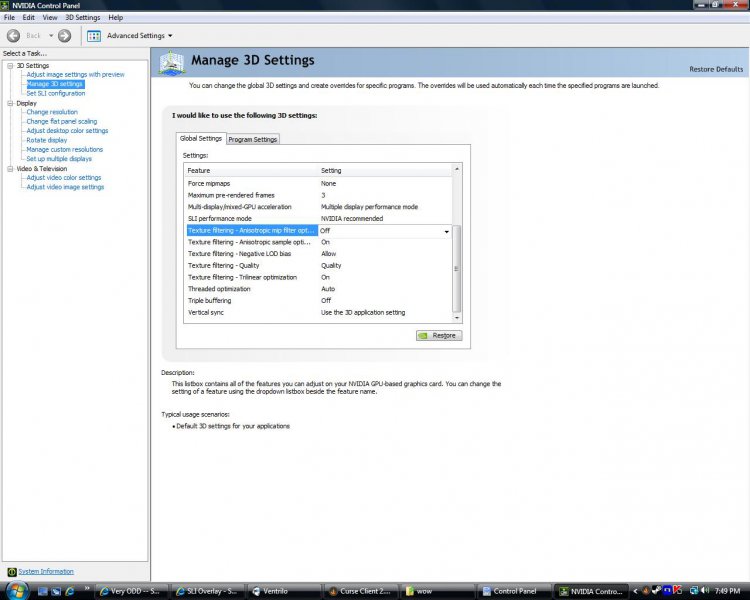Select Change resolution task
Image resolution: width=750 pixels, height=600 pixels.
click(x=52, y=112)
